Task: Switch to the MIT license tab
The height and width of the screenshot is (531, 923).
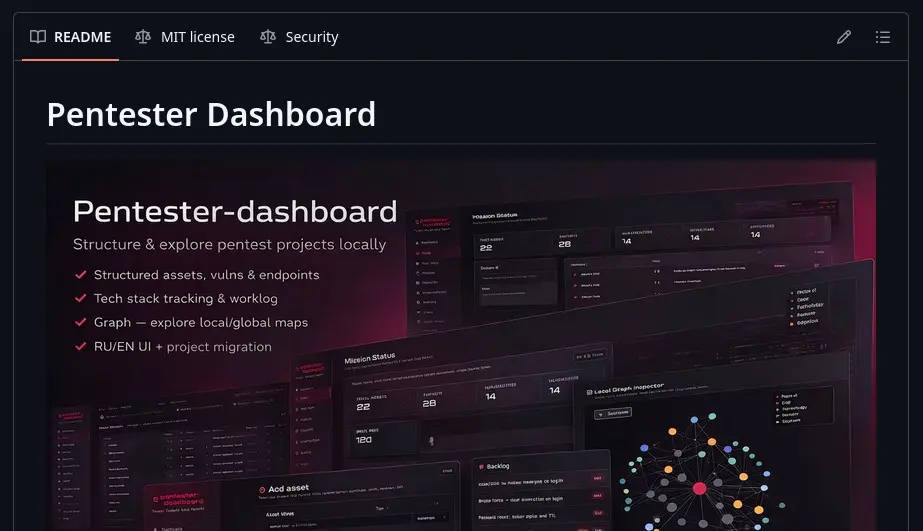Action: (x=185, y=37)
